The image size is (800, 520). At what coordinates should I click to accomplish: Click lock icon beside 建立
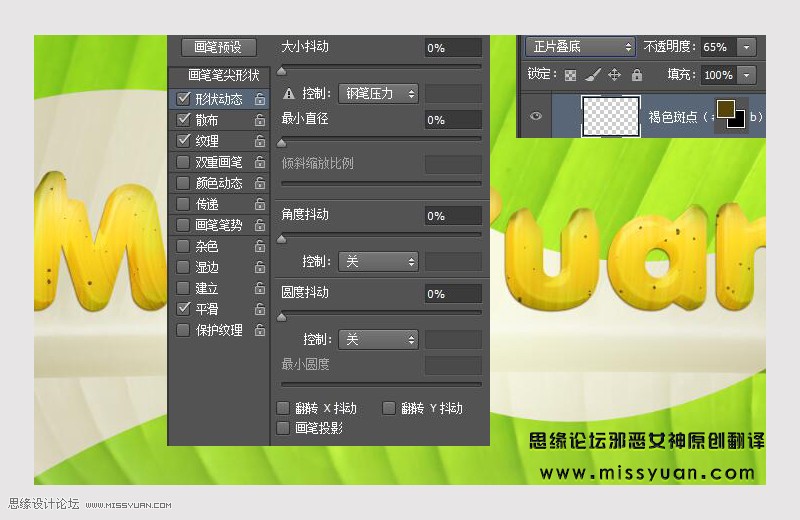coord(260,288)
